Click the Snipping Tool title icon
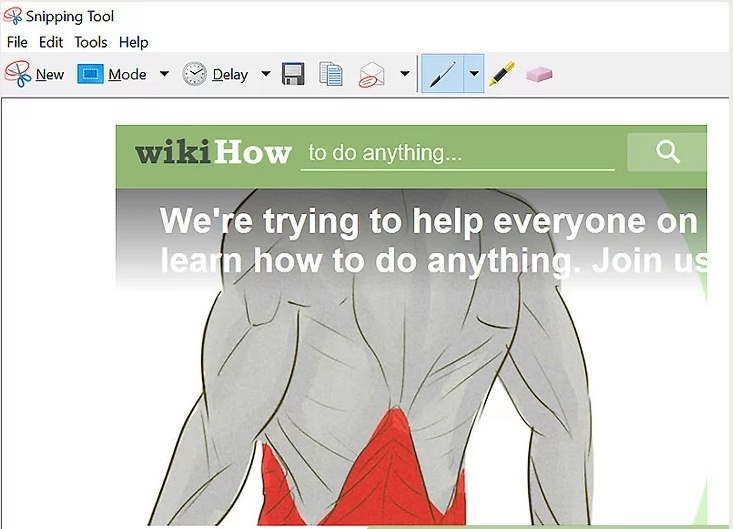The width and height of the screenshot is (733, 529). pos(12,16)
